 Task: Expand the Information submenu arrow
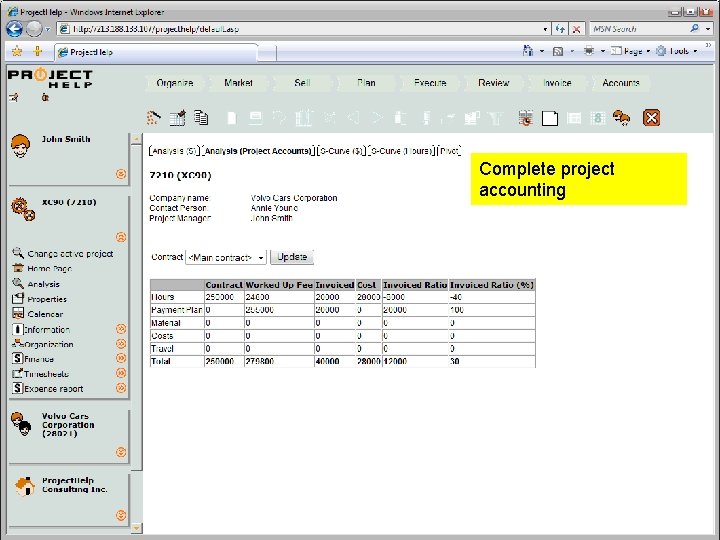point(121,329)
